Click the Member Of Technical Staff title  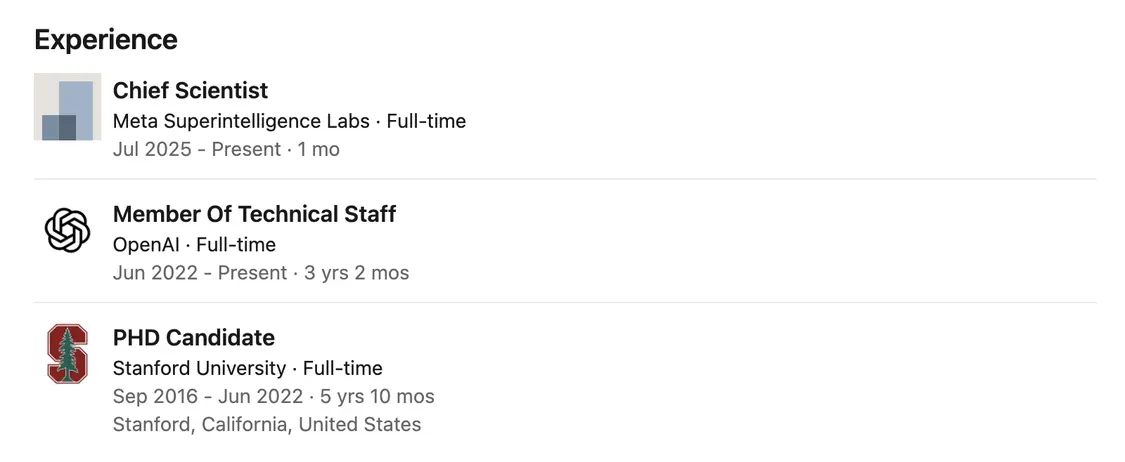coord(254,214)
